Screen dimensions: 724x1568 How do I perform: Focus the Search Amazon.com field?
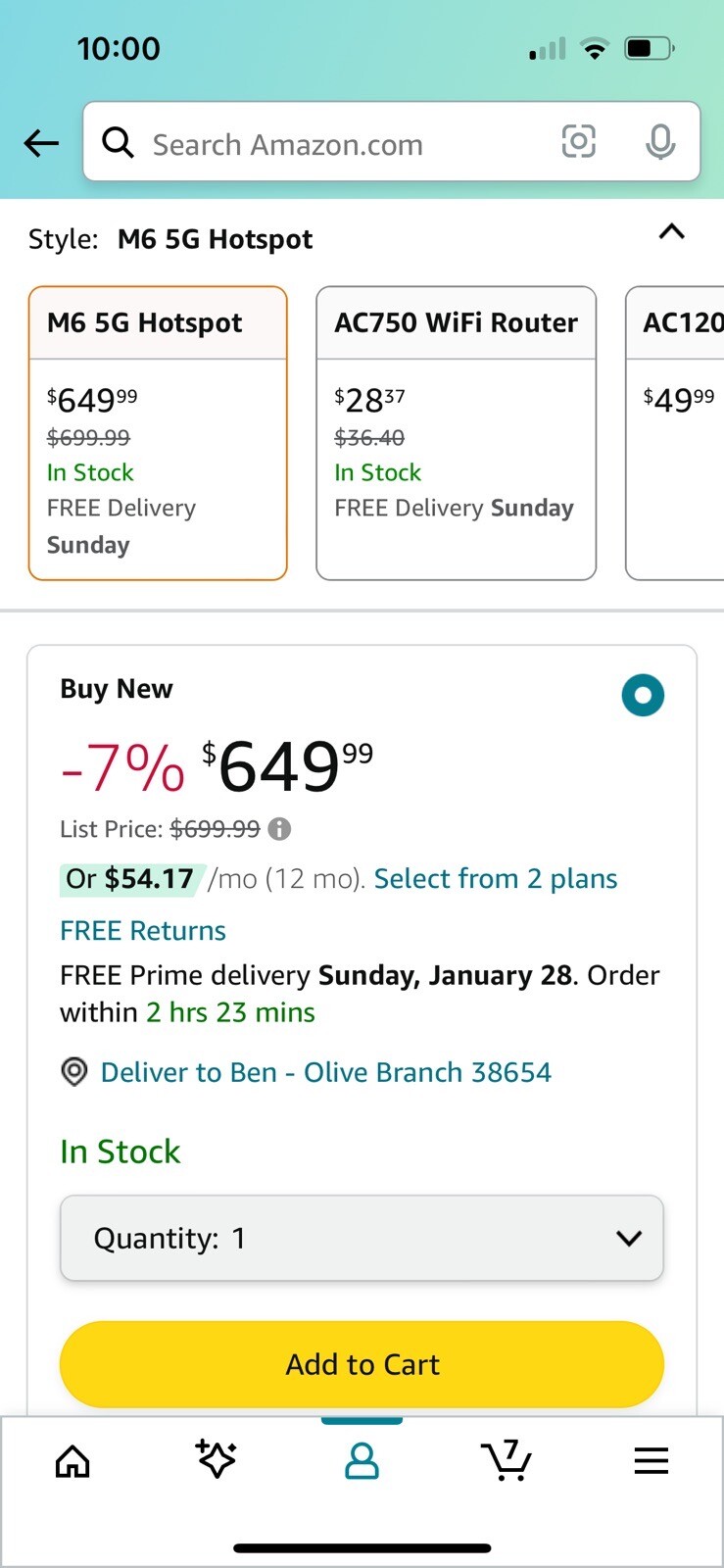click(x=343, y=144)
